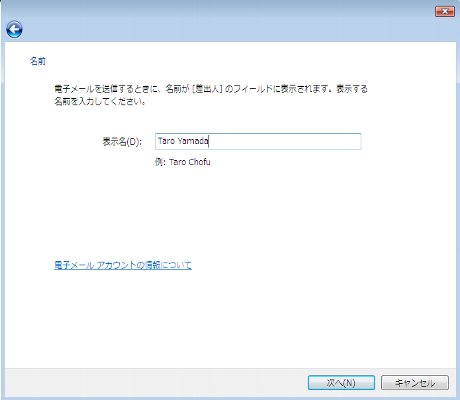Click the 名前 page heading
Image resolution: width=460 pixels, height=400 pixels.
coord(38,61)
